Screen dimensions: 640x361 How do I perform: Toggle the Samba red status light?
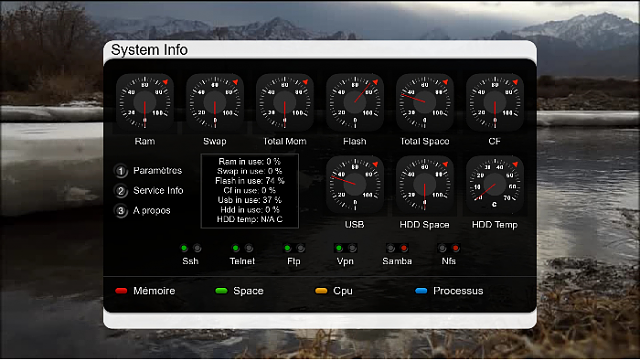click(404, 248)
